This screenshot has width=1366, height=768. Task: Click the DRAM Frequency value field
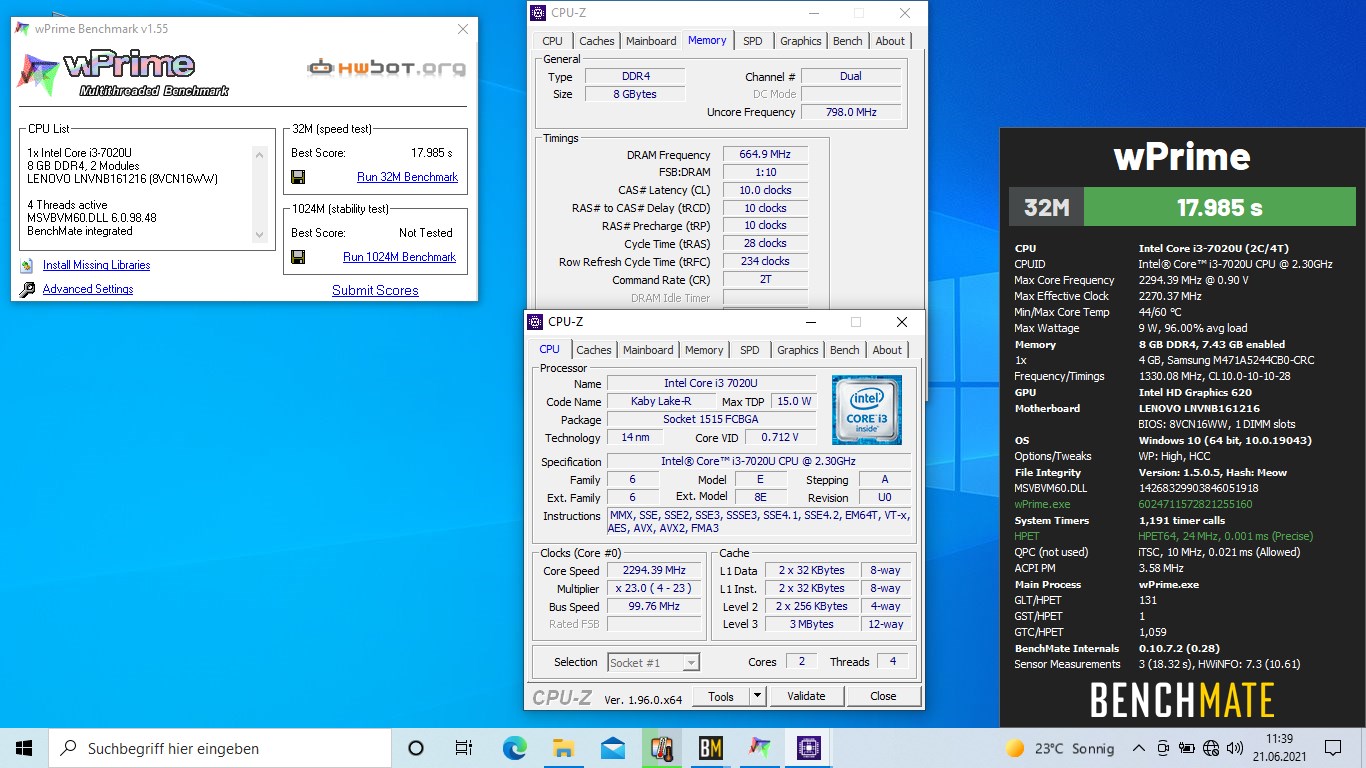tap(765, 155)
